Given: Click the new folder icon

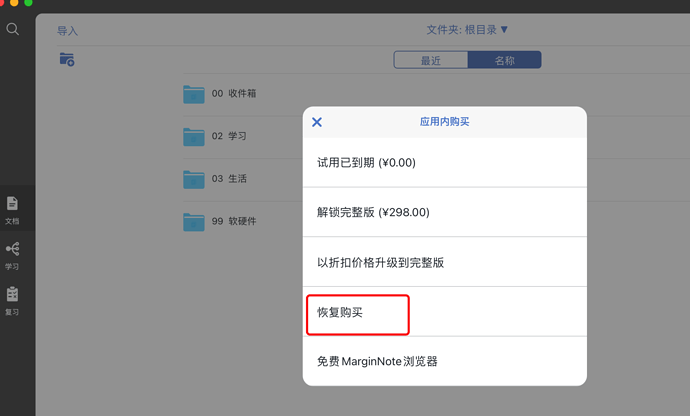Looking at the screenshot, I should coord(67,59).
